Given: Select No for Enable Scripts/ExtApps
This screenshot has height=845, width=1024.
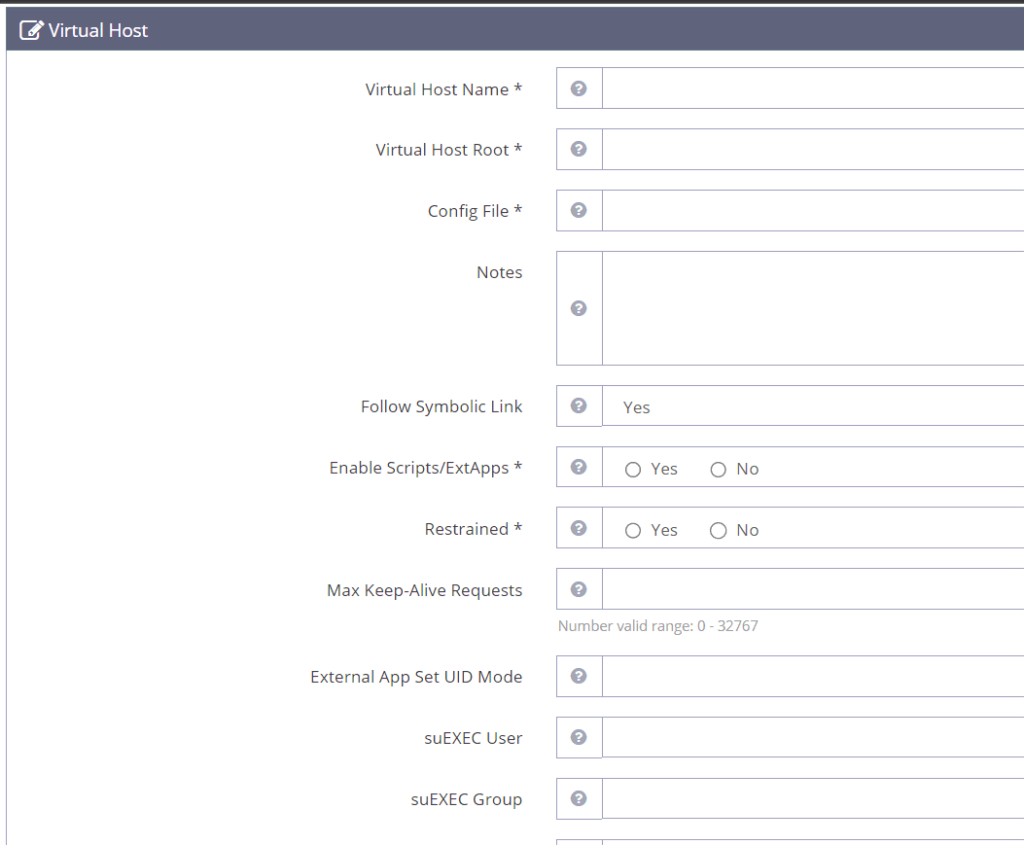Looking at the screenshot, I should click(718, 470).
